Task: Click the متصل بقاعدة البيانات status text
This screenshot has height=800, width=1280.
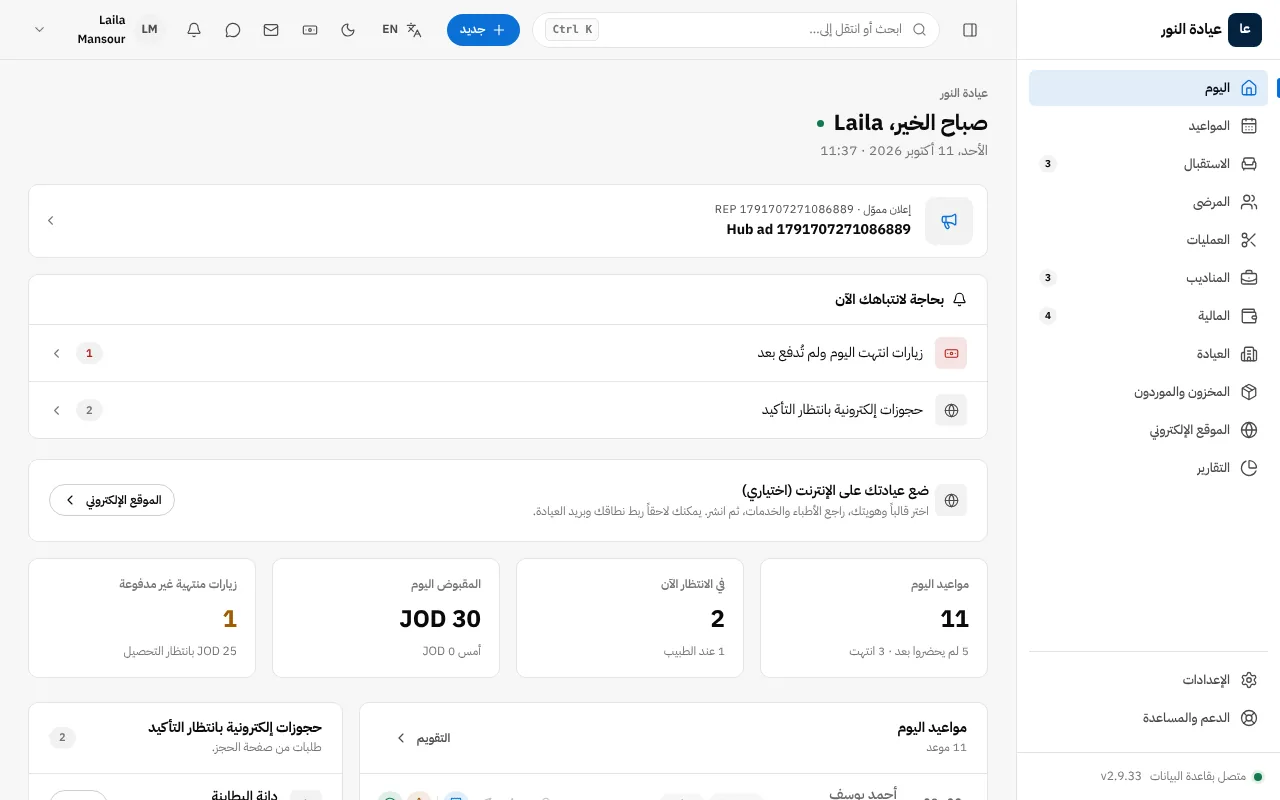Action: [1198, 776]
